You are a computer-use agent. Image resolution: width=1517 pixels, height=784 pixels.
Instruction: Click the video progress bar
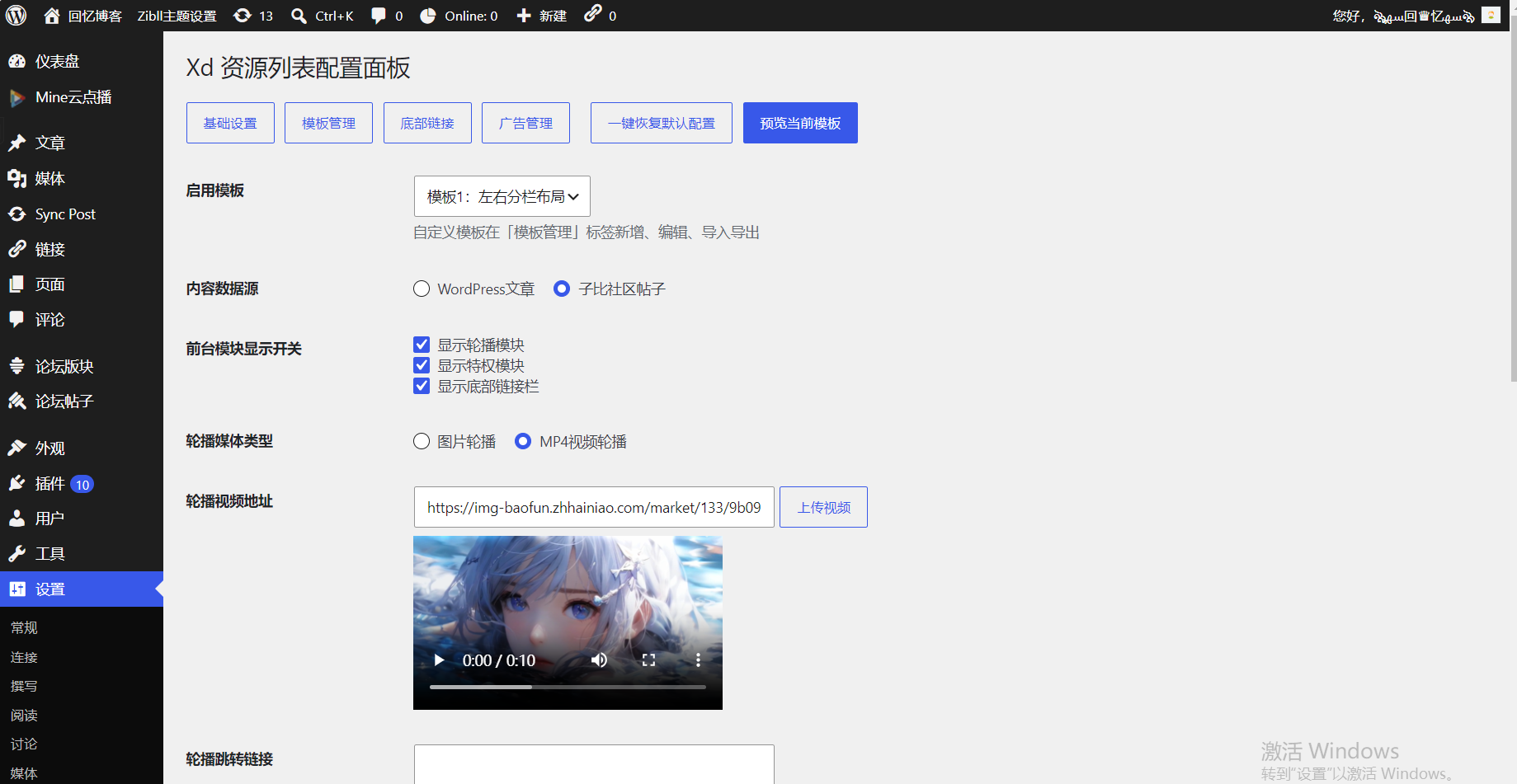pos(568,687)
